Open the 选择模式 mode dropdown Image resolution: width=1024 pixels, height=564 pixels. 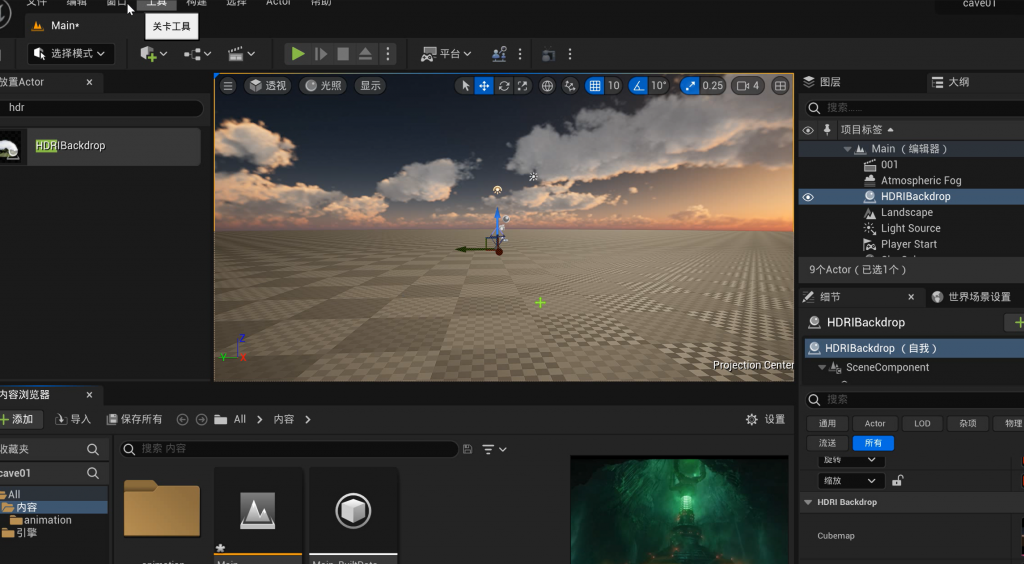[71, 54]
